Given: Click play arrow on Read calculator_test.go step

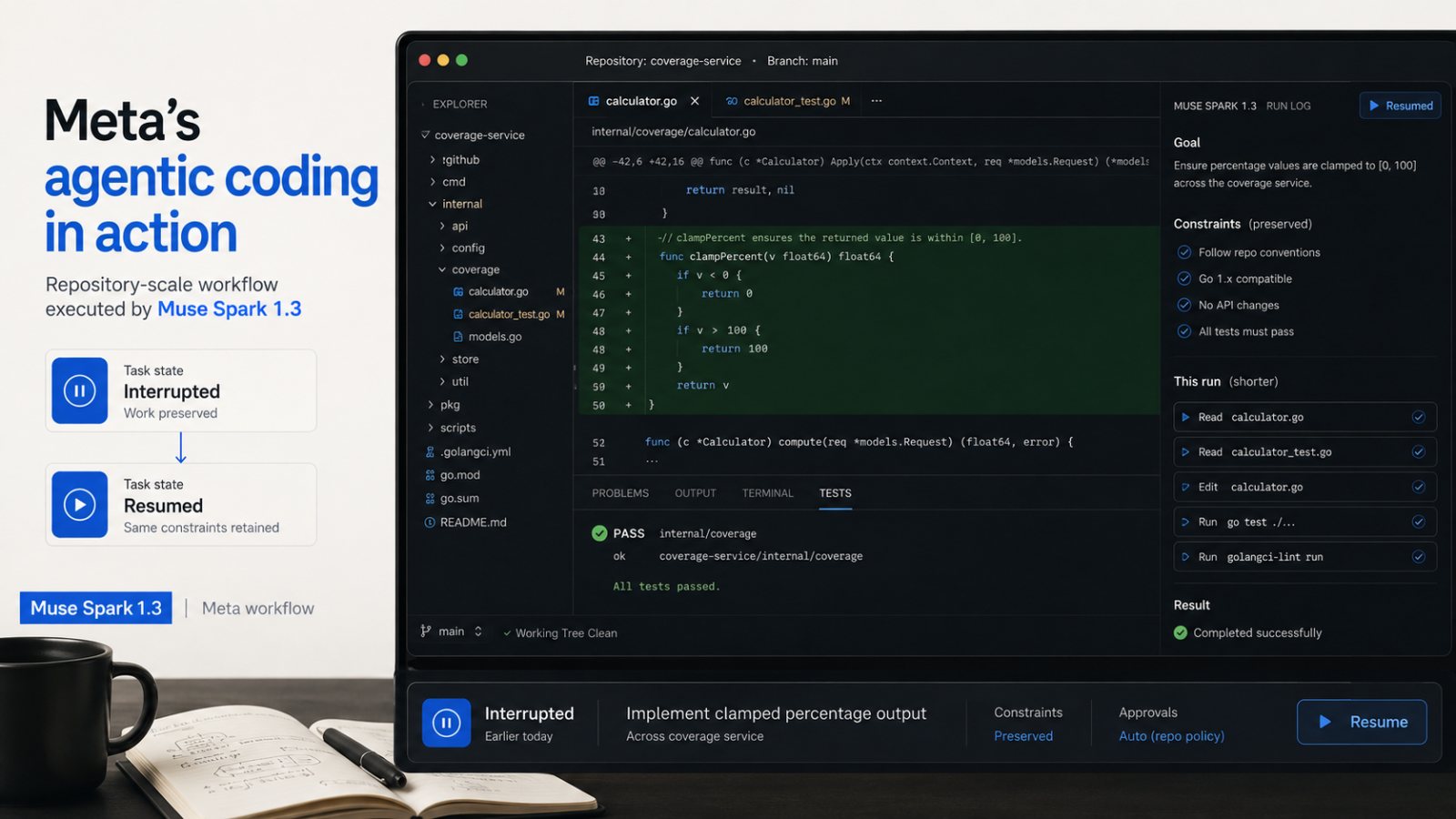Looking at the screenshot, I should (1186, 451).
